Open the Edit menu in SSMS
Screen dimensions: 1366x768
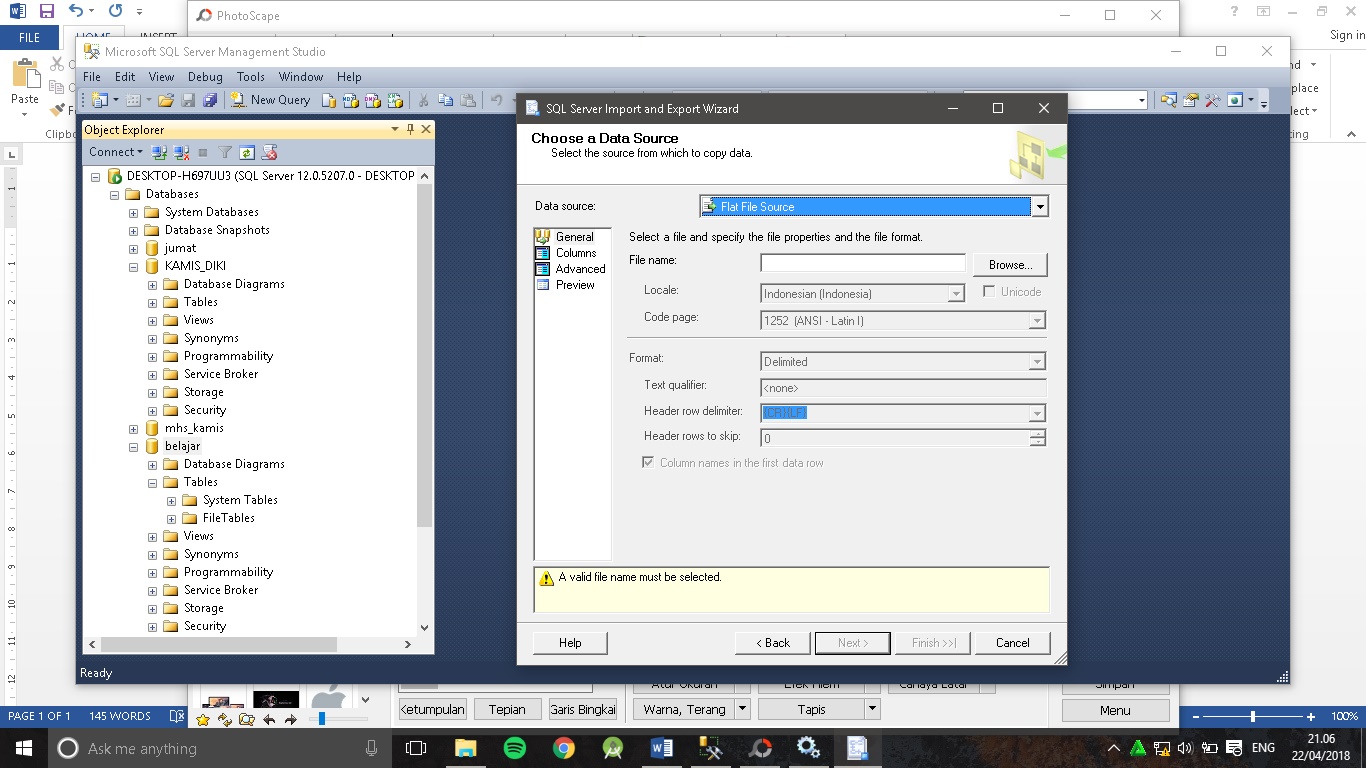125,77
